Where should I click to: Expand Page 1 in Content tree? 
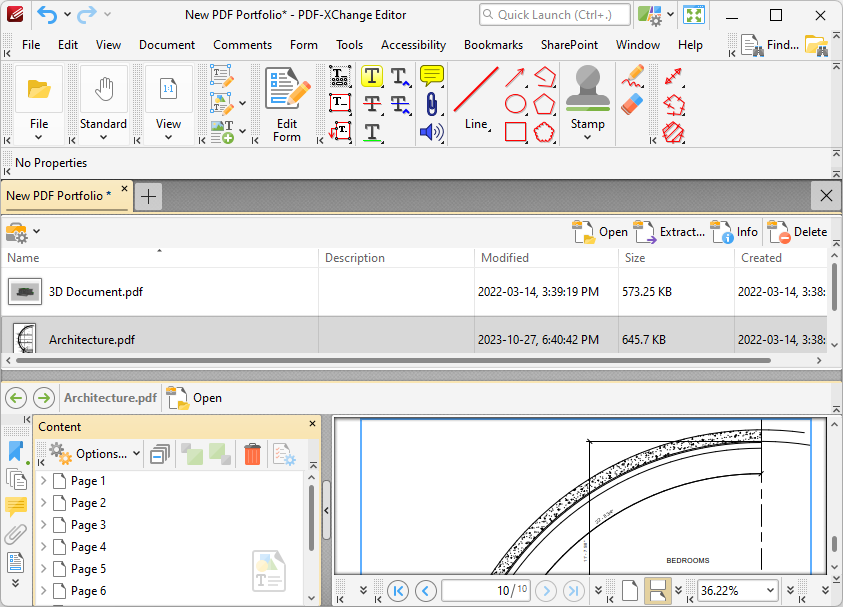44,481
